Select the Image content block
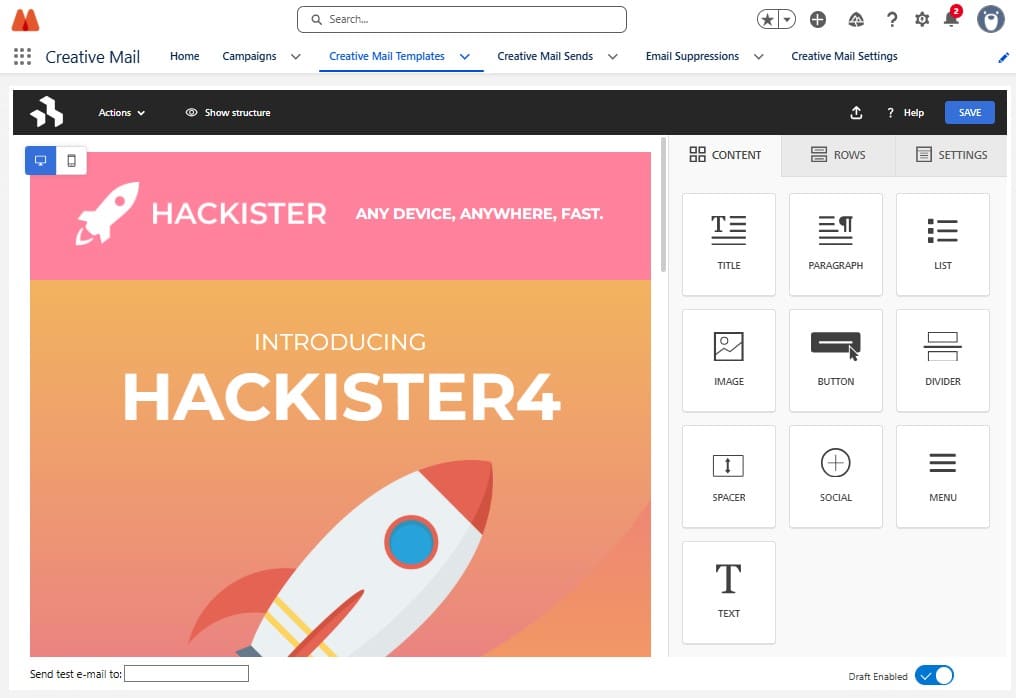 [x=728, y=360]
